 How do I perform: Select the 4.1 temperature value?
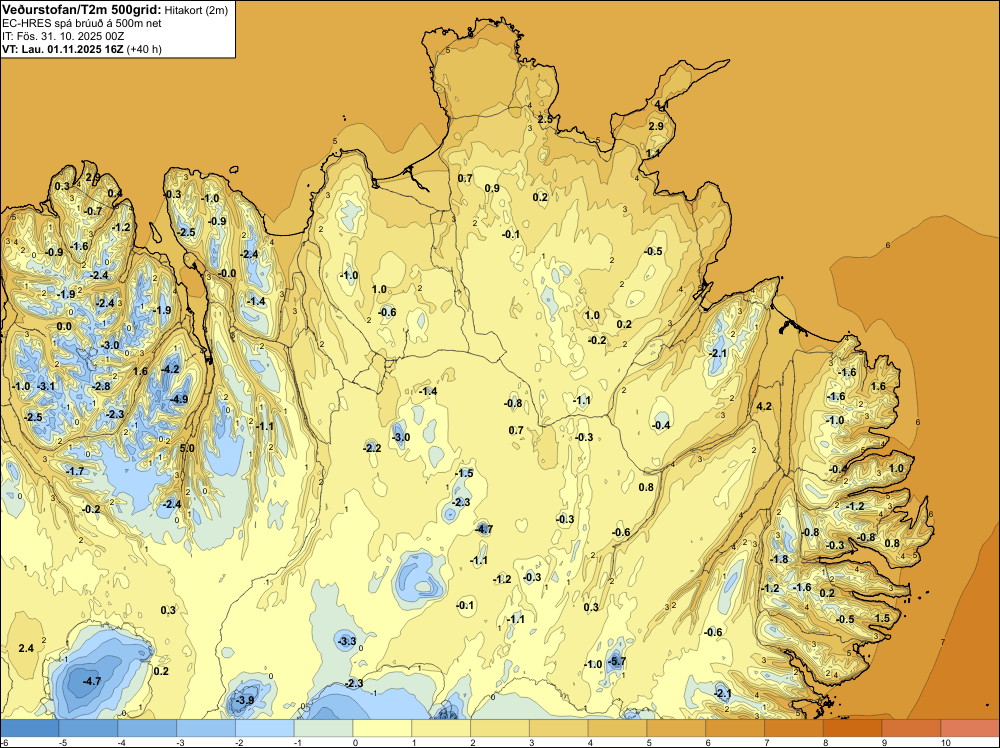tap(661, 105)
